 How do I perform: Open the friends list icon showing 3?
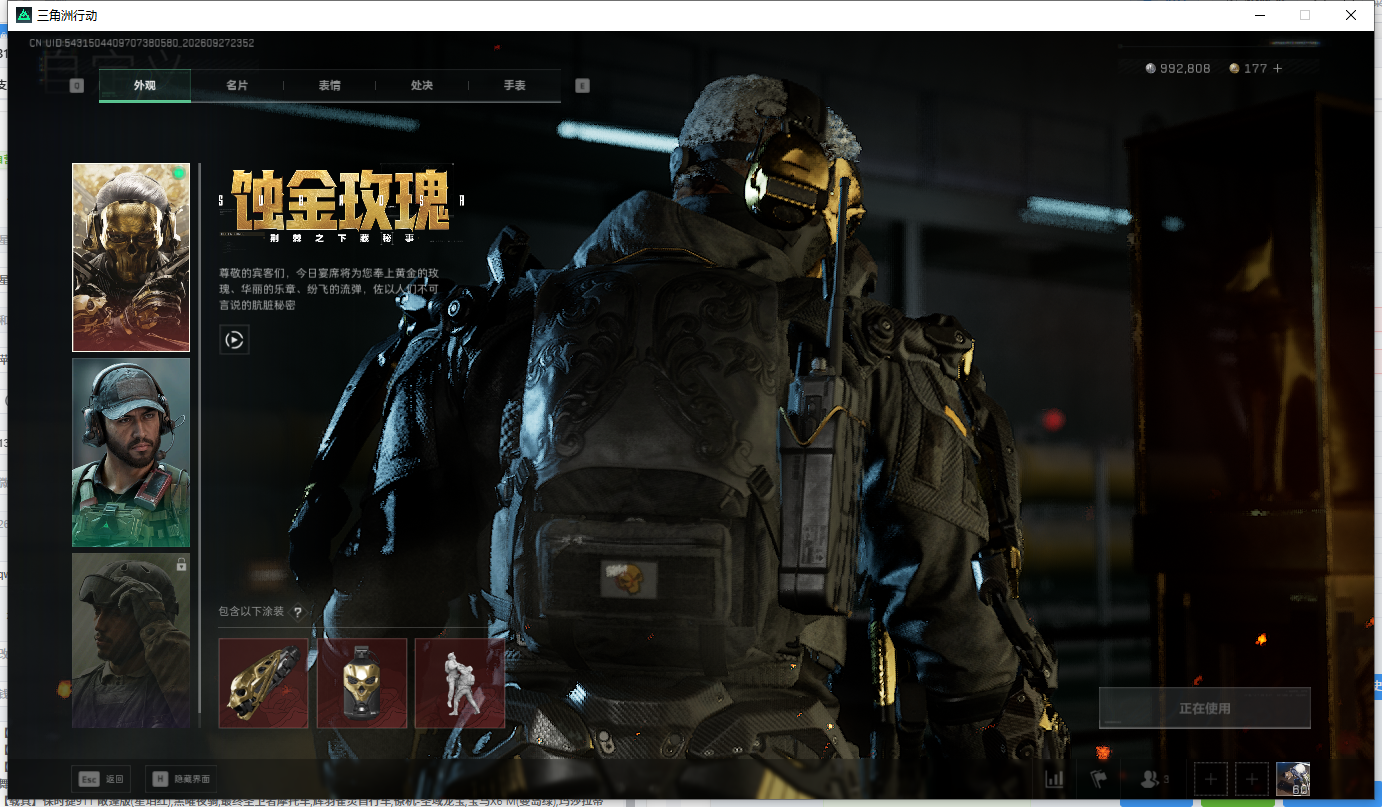coord(1154,778)
